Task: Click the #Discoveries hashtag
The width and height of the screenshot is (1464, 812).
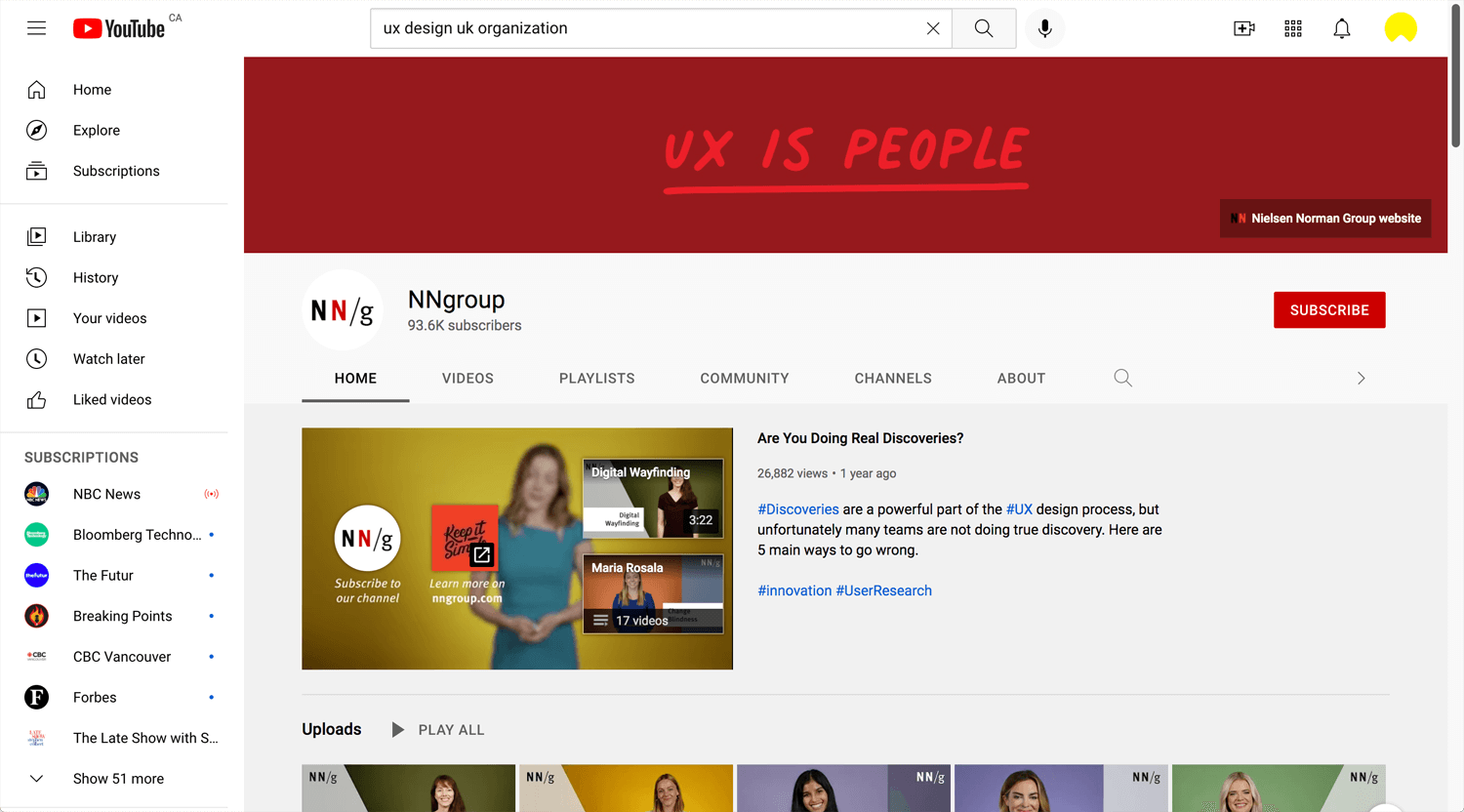Action: click(798, 509)
